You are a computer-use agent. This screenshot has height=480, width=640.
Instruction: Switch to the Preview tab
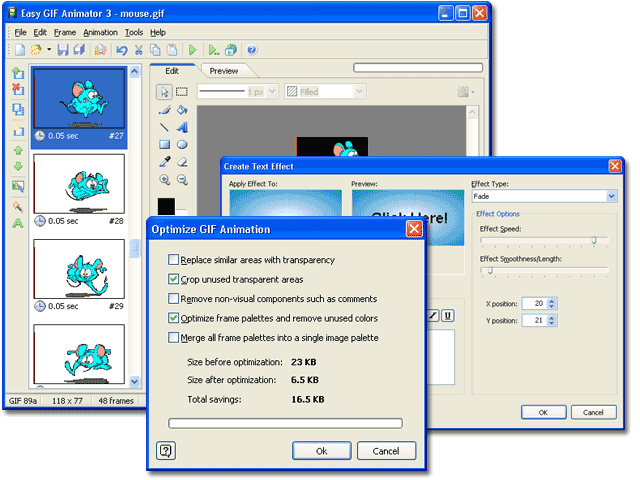[223, 71]
